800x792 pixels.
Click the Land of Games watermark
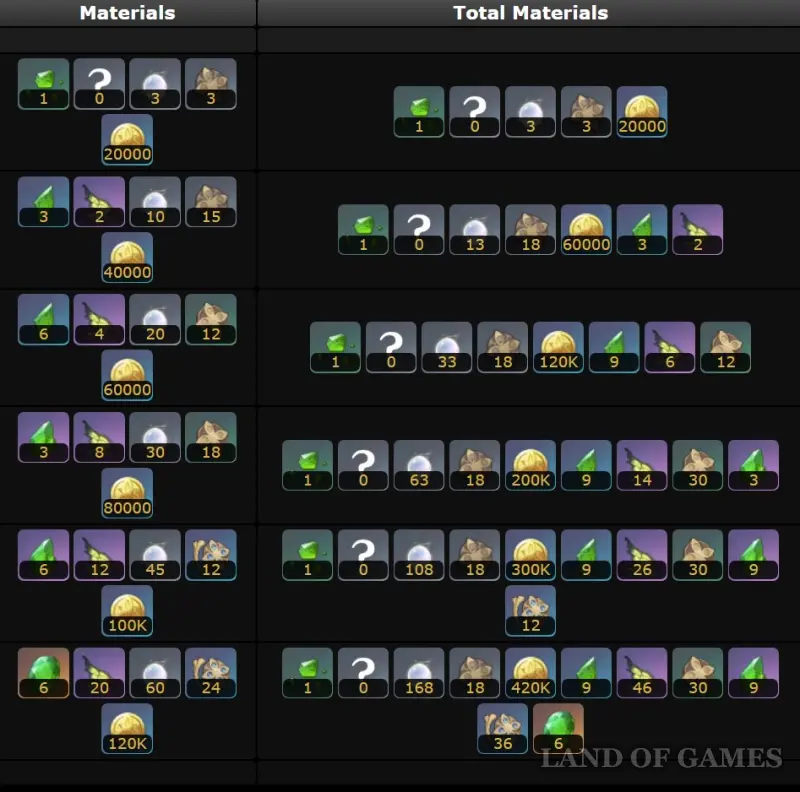point(661,758)
